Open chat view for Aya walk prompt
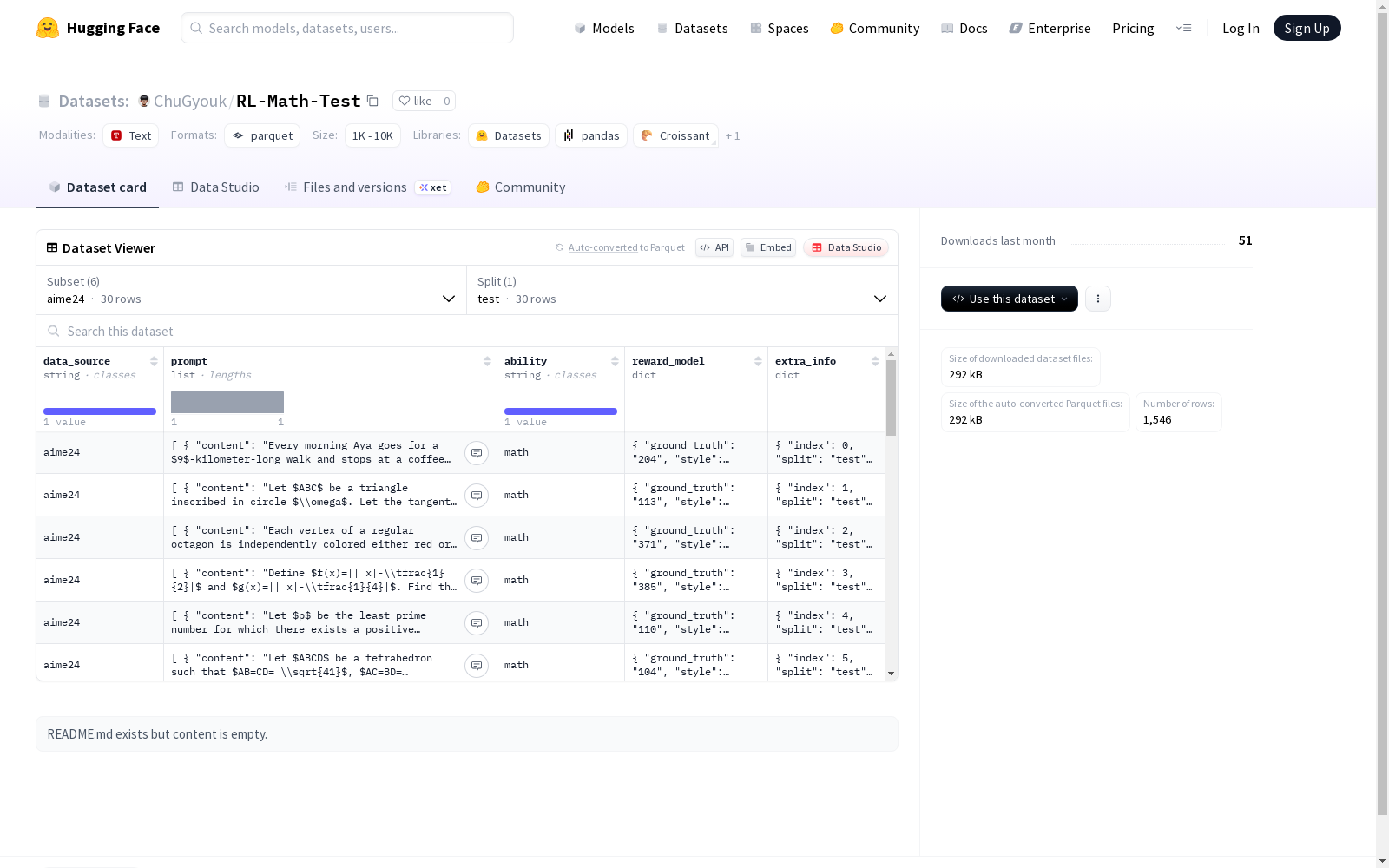 click(477, 453)
